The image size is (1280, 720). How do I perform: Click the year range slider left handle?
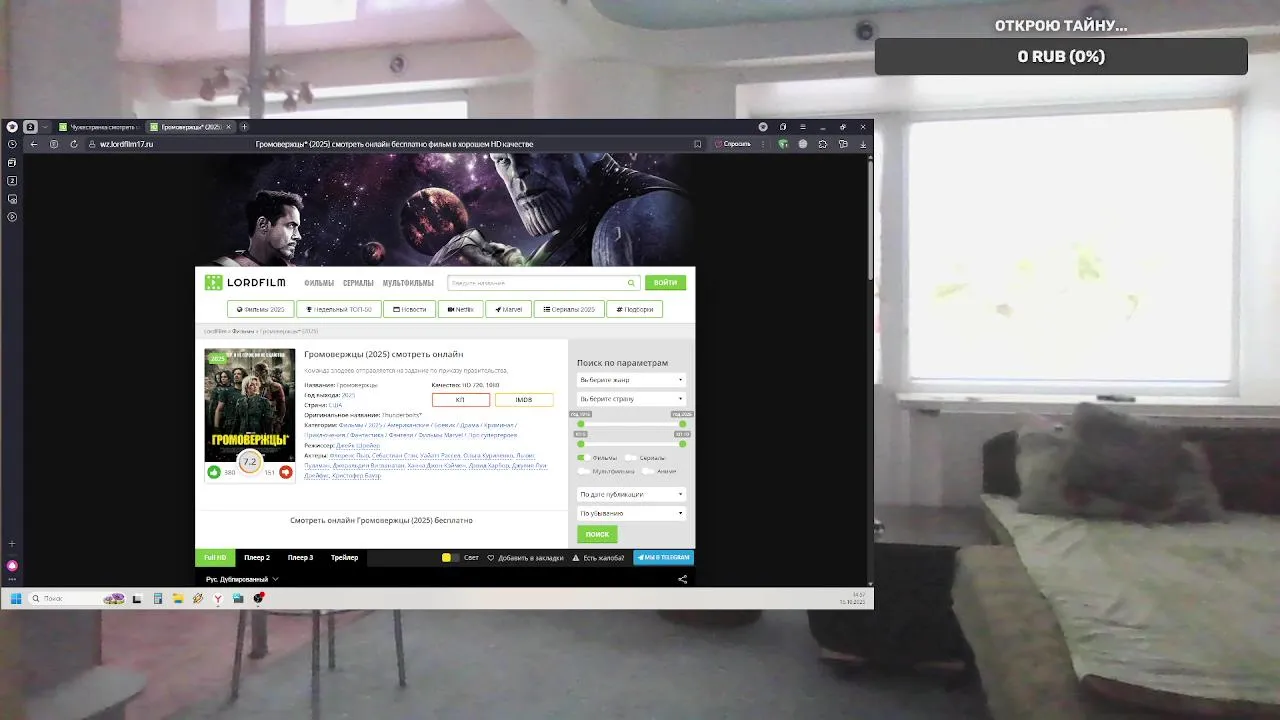(x=581, y=424)
